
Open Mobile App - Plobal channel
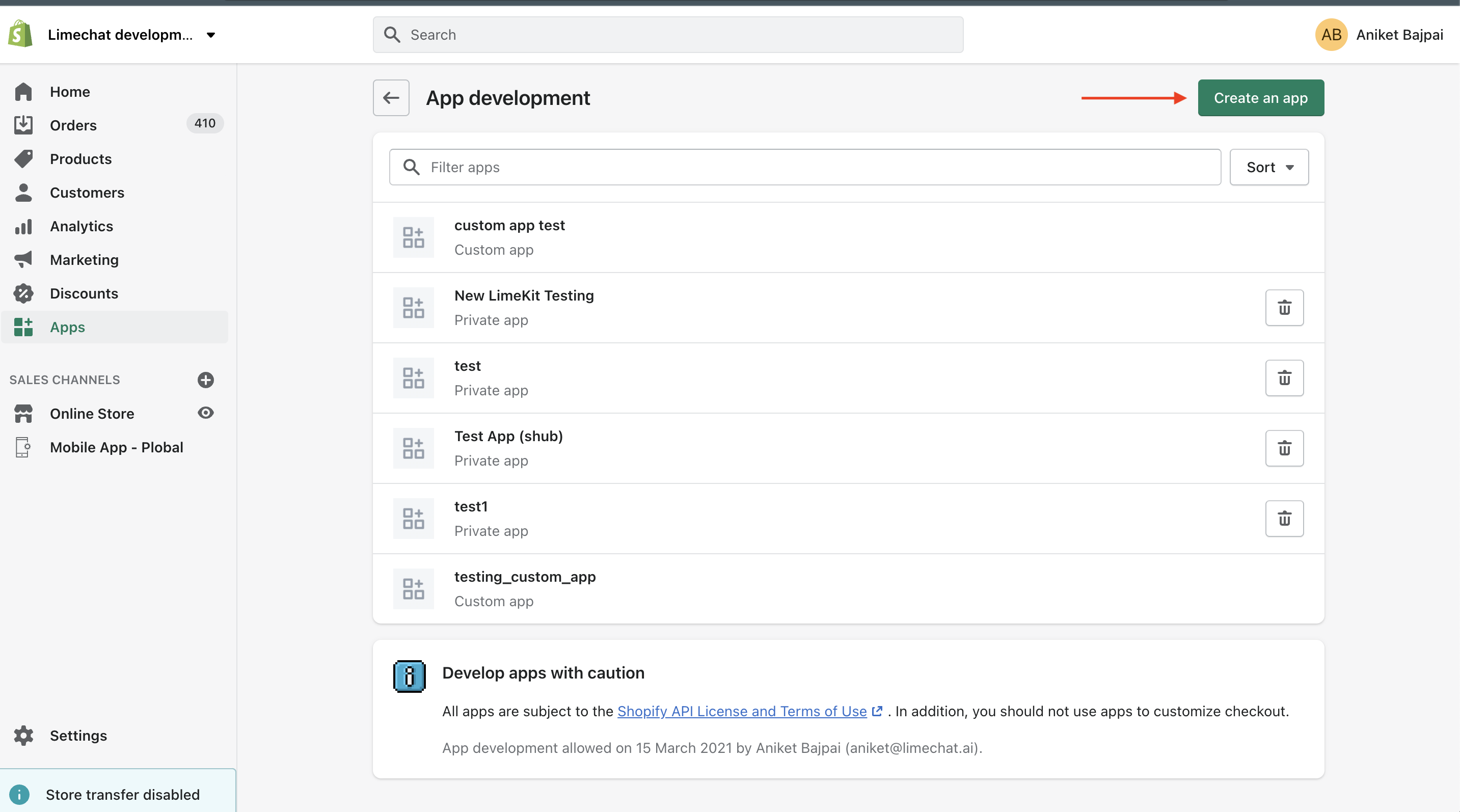(116, 447)
